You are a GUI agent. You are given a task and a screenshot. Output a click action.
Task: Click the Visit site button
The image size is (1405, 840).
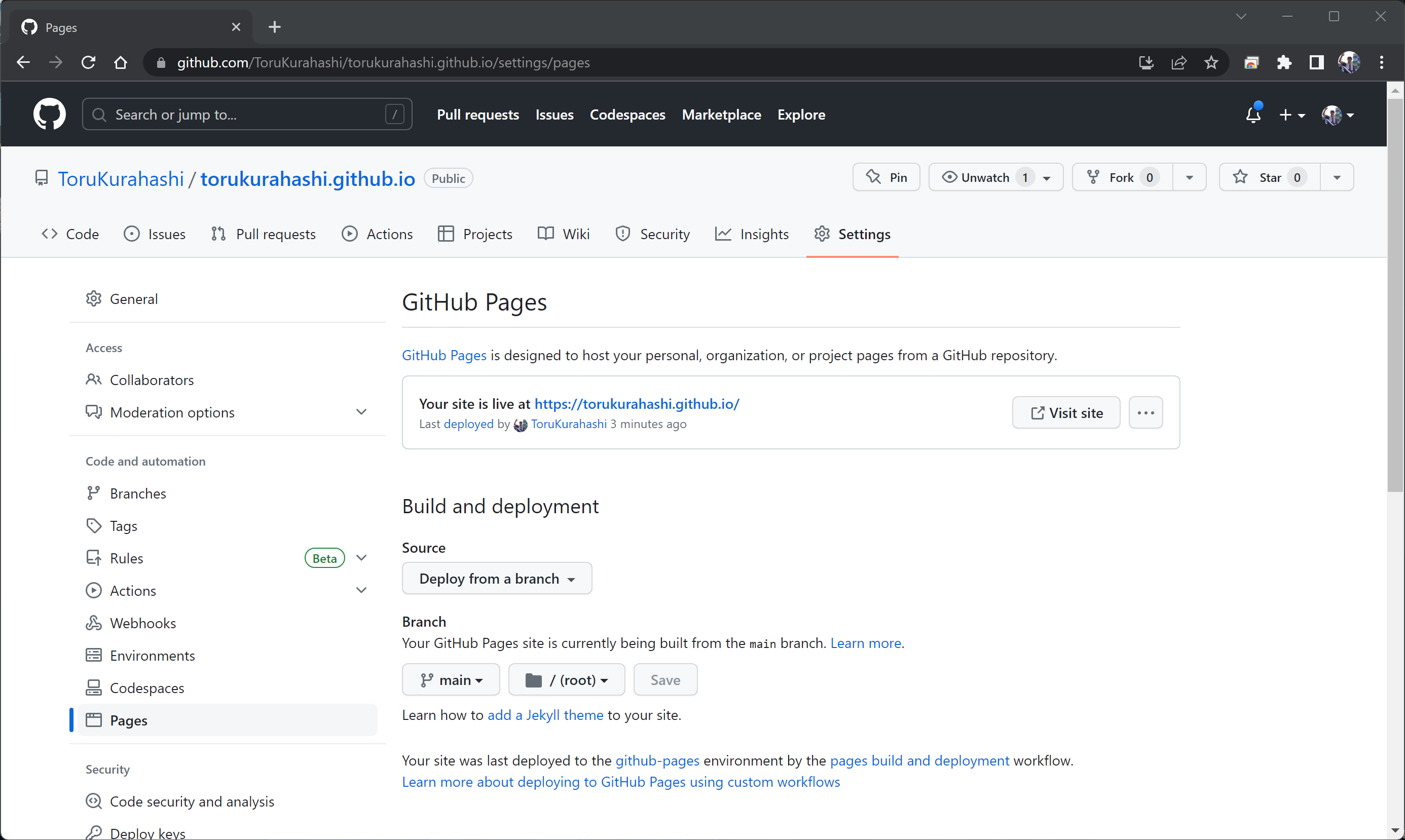pyautogui.click(x=1066, y=412)
